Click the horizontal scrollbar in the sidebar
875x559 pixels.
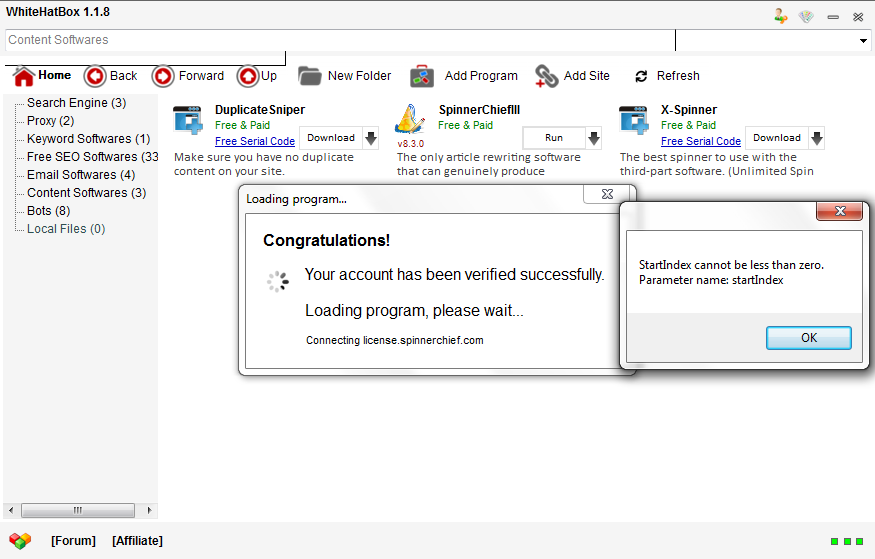(x=78, y=510)
